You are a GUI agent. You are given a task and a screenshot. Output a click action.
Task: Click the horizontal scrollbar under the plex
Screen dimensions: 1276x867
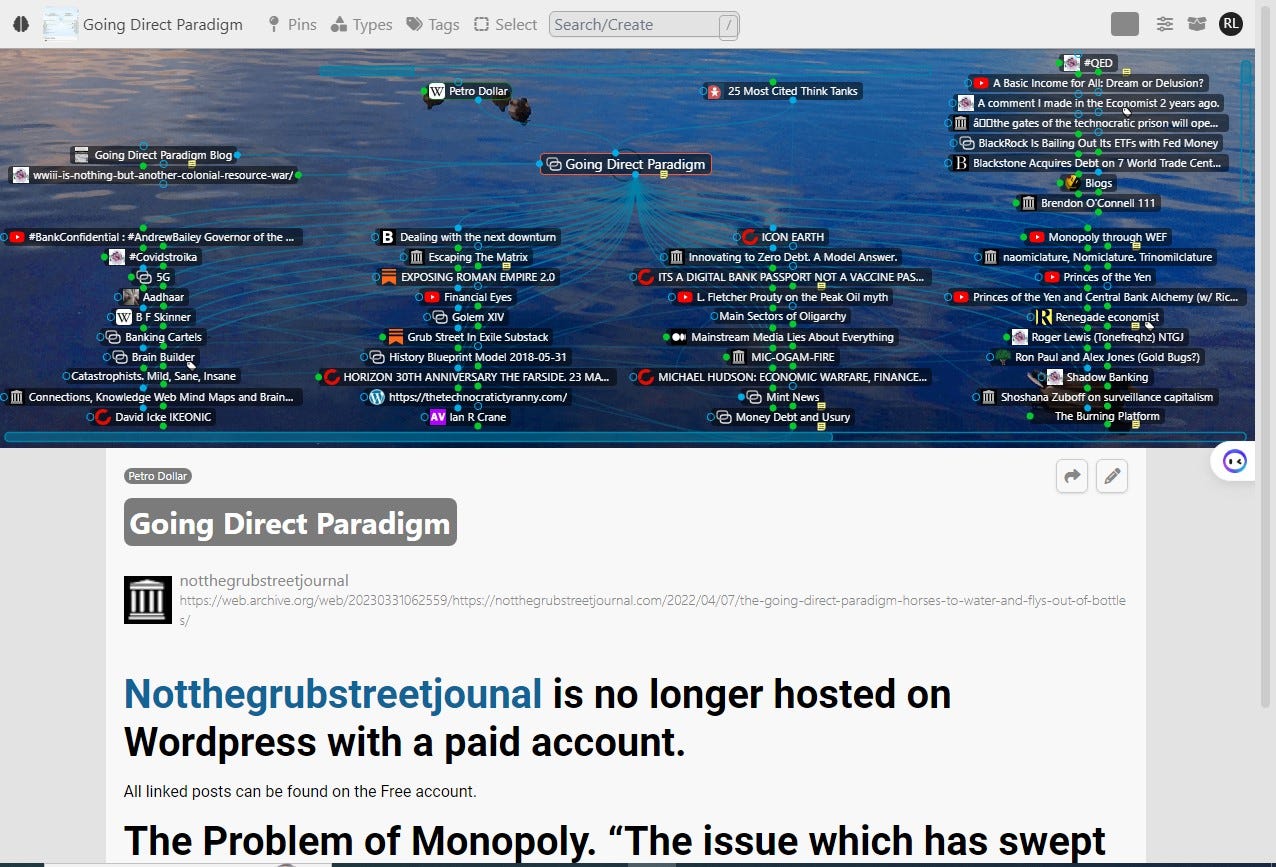418,437
